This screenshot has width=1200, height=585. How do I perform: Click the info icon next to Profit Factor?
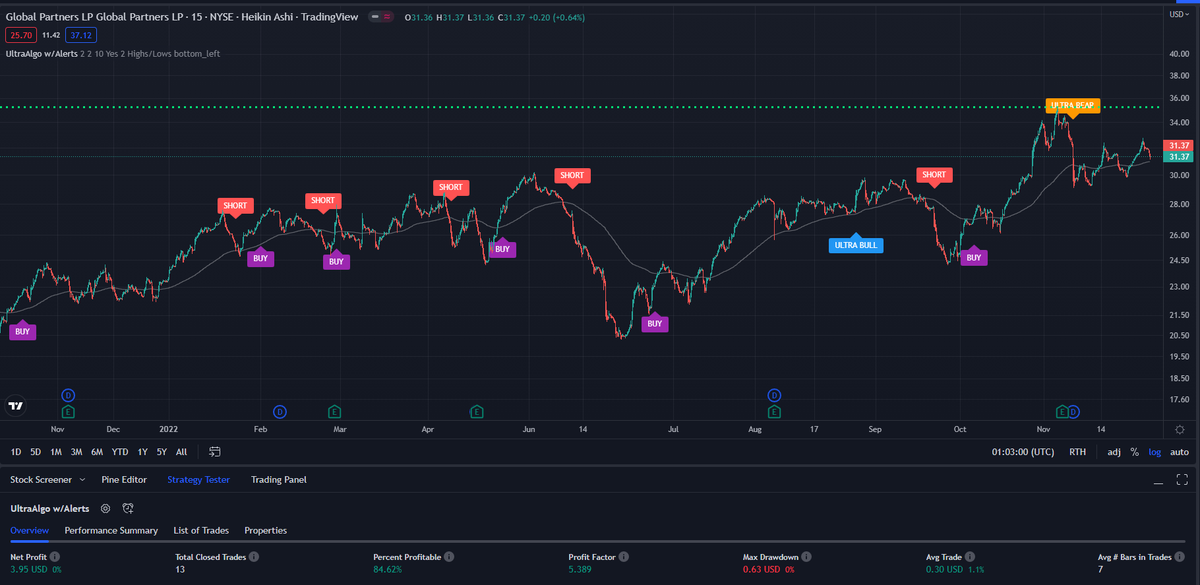coord(624,556)
